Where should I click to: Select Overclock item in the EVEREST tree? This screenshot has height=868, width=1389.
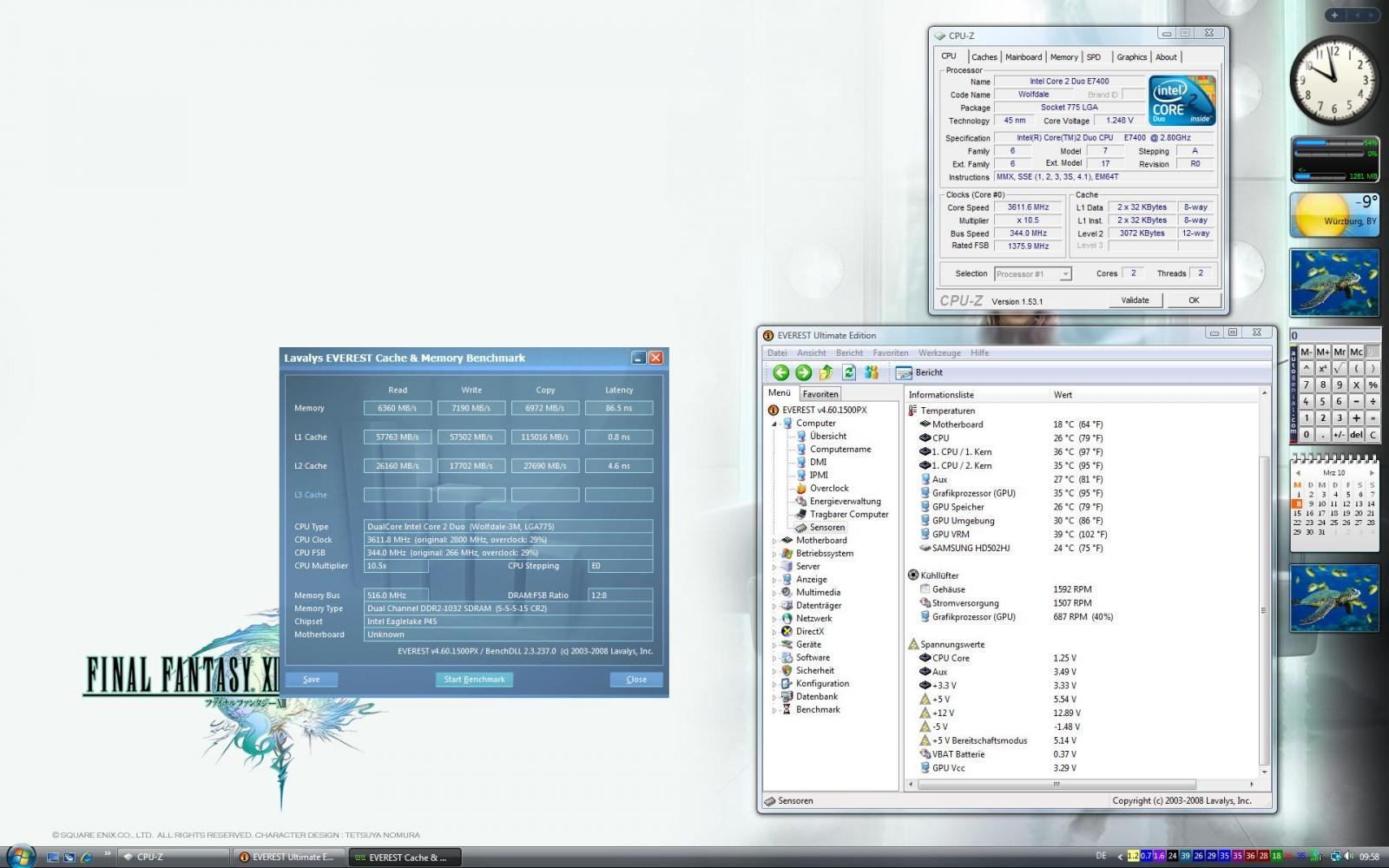click(828, 488)
